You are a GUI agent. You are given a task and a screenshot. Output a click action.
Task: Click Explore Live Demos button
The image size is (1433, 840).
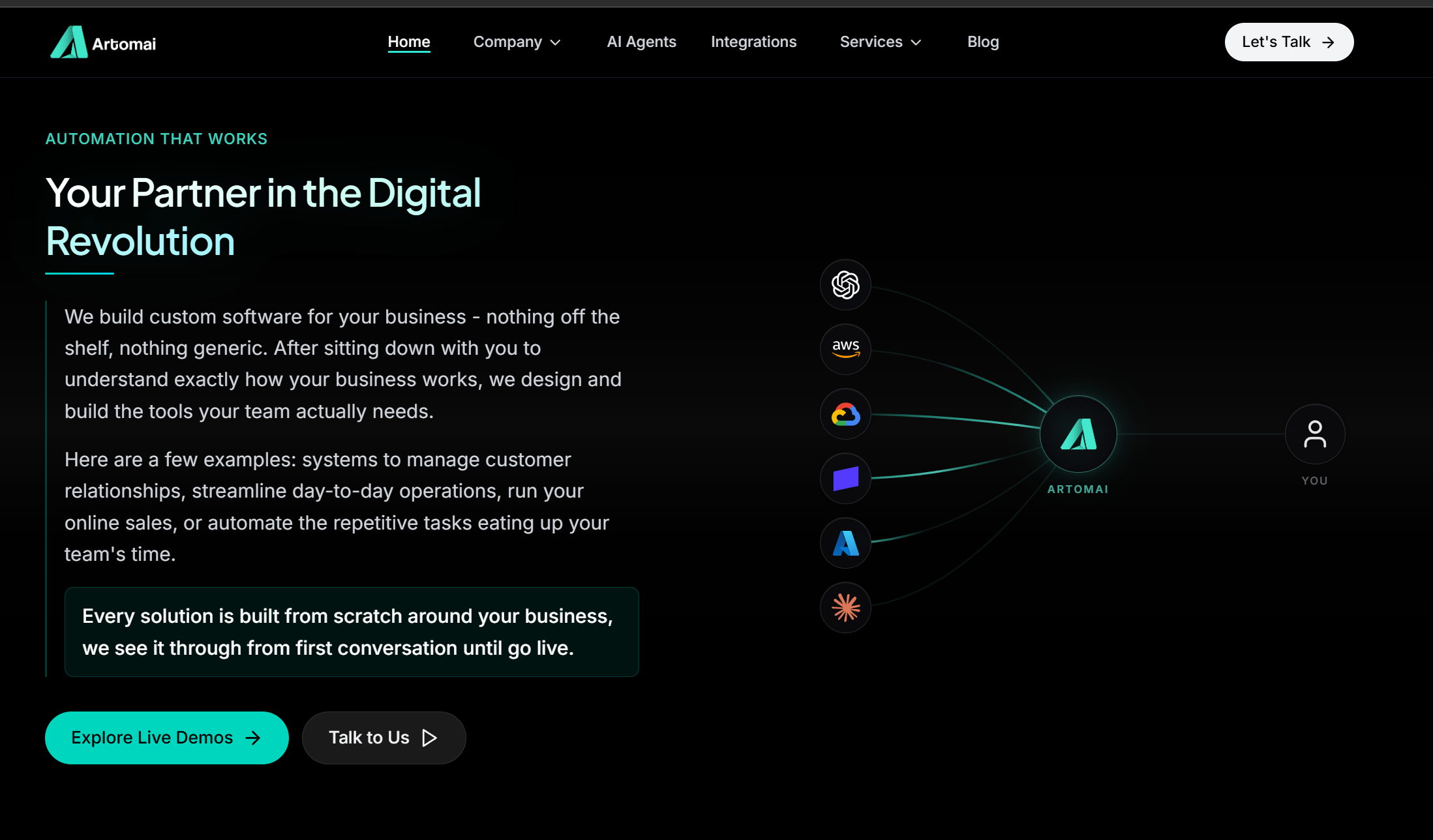point(167,738)
